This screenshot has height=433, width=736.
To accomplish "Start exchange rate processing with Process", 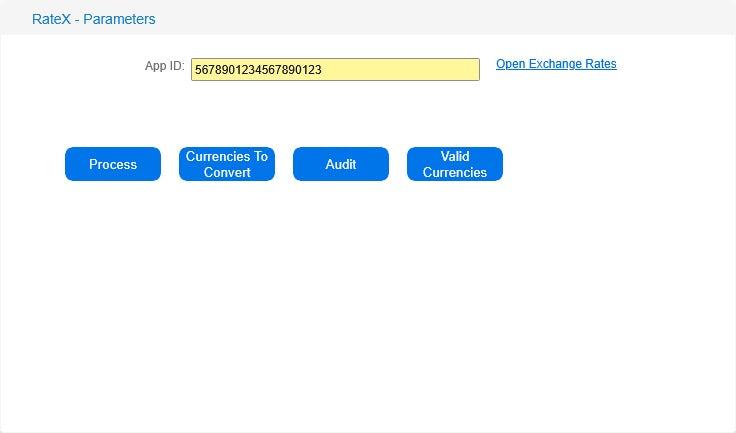I will pos(113,164).
